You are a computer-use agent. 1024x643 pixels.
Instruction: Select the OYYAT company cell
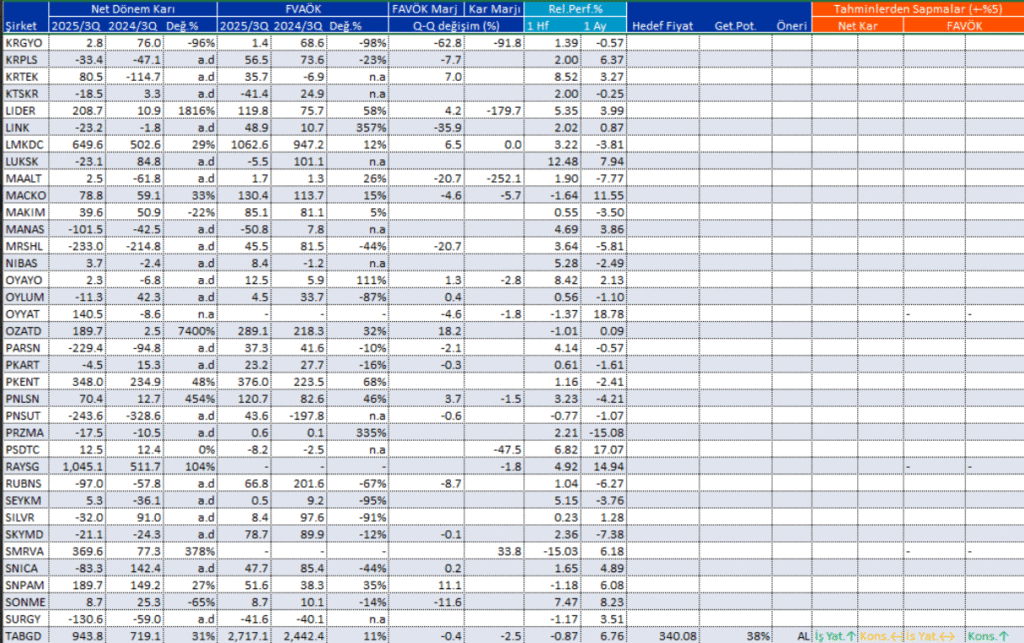pos(25,315)
